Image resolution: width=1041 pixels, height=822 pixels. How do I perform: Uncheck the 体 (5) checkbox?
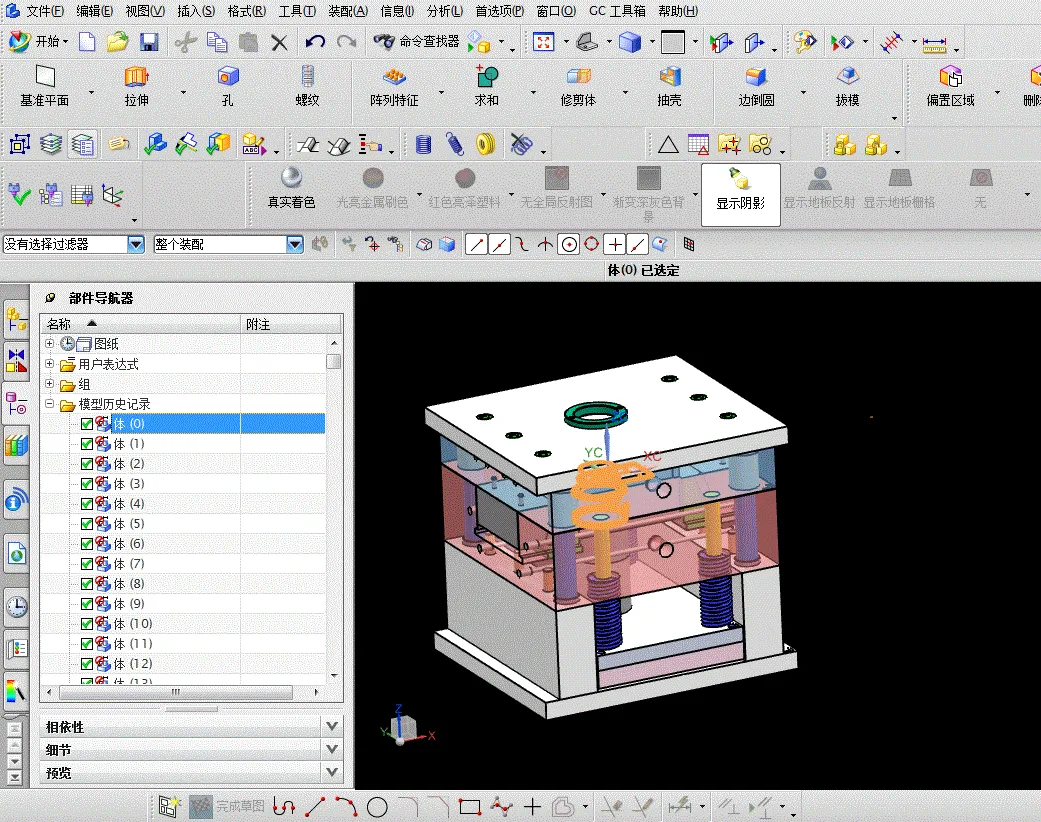click(x=87, y=524)
